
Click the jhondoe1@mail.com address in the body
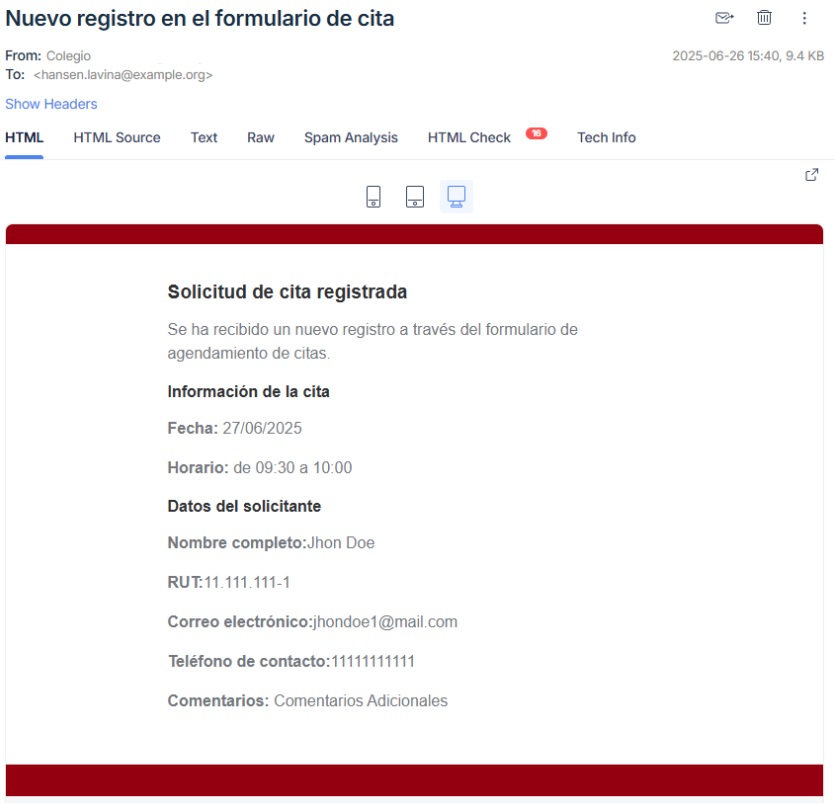[385, 622]
